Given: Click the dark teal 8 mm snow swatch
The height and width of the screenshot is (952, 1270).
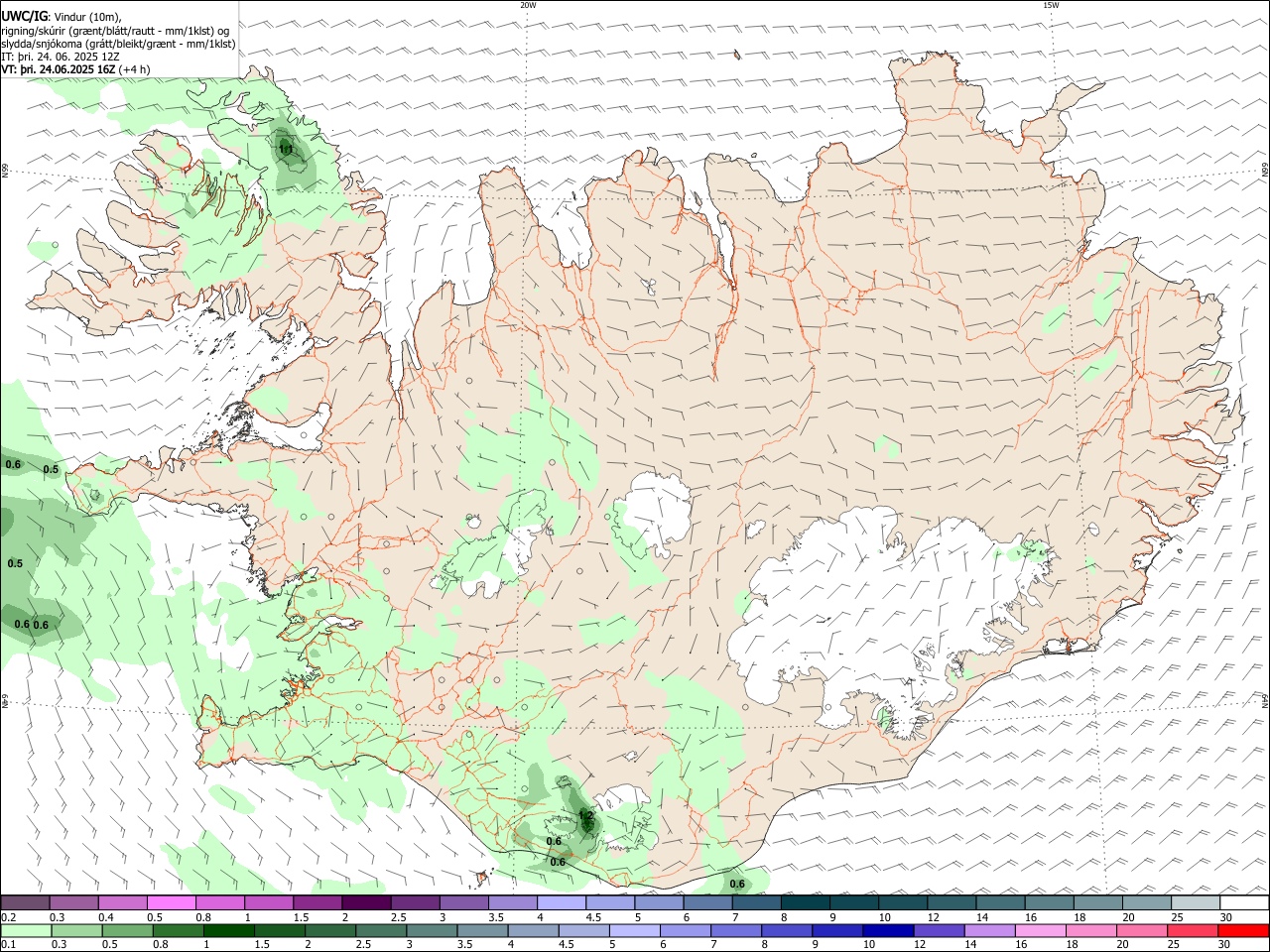Looking at the screenshot, I should (806, 903).
